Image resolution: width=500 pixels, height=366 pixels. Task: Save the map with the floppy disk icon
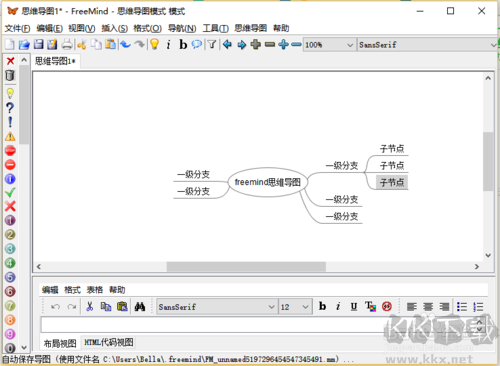[x=38, y=44]
